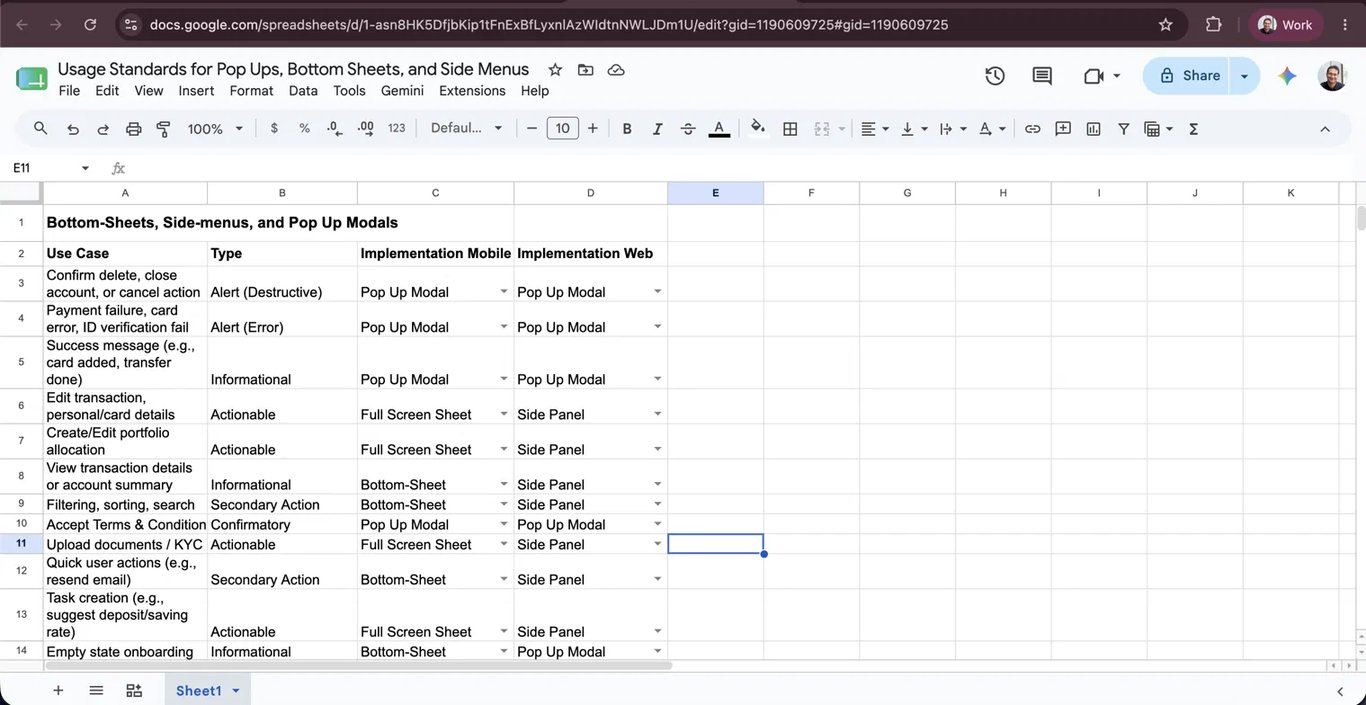1366x705 pixels.
Task: Insert a link
Action: click(1033, 128)
